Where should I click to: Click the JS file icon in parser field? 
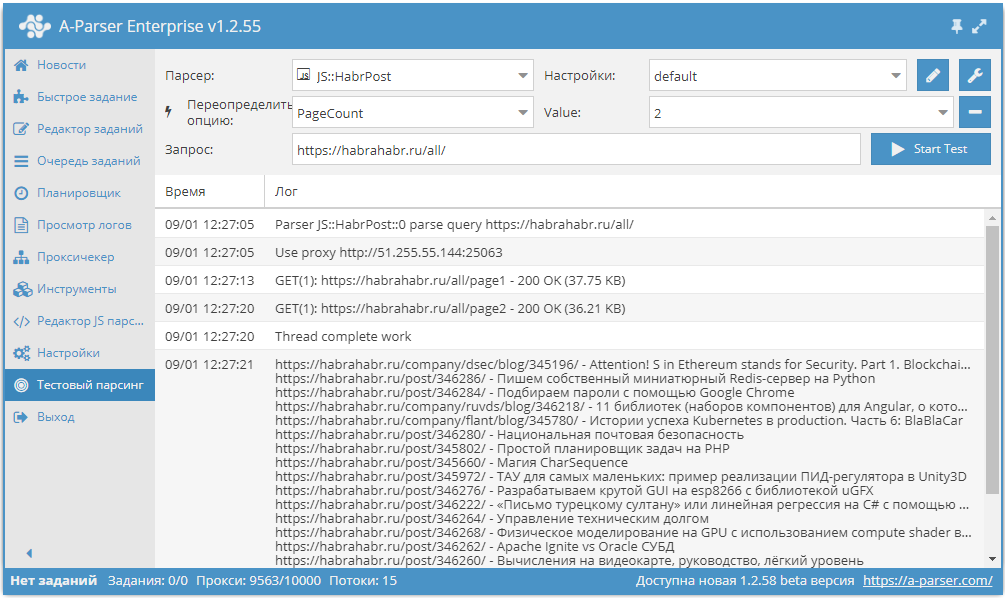coord(304,75)
